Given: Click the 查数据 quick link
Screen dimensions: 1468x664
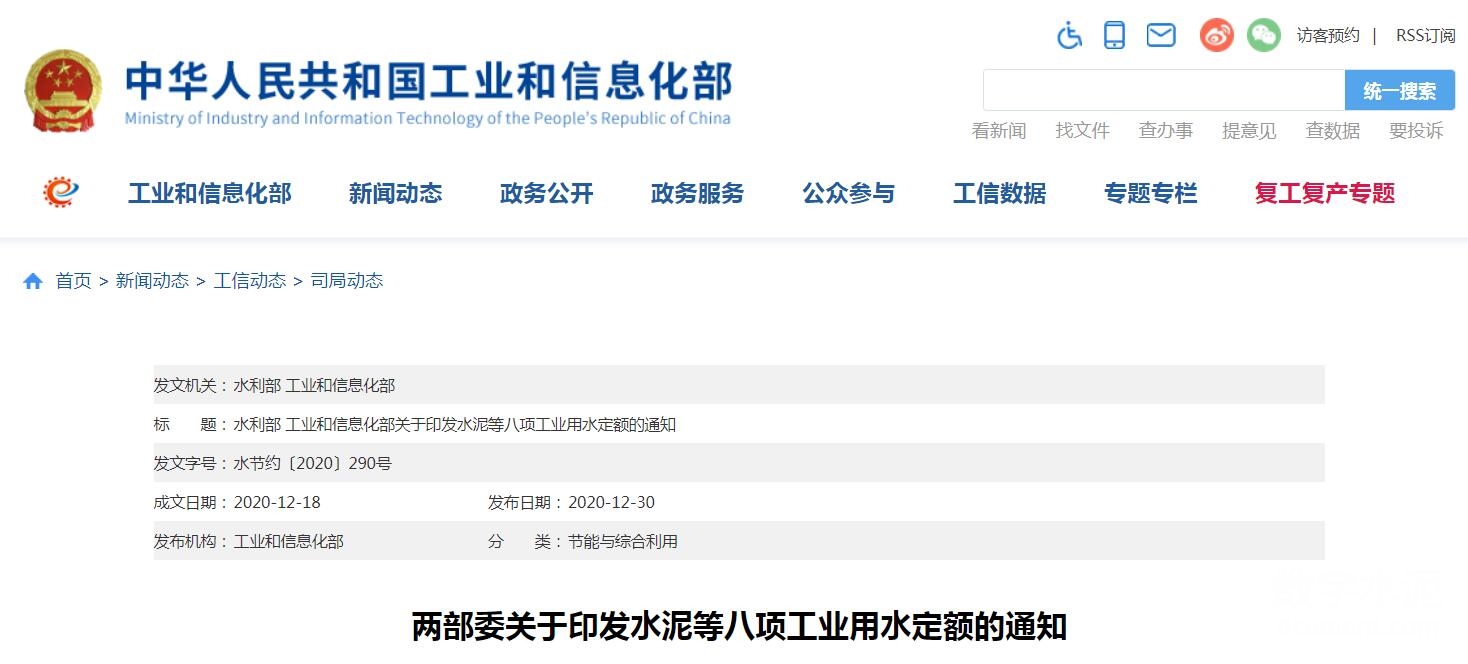Looking at the screenshot, I should pyautogui.click(x=1332, y=131).
